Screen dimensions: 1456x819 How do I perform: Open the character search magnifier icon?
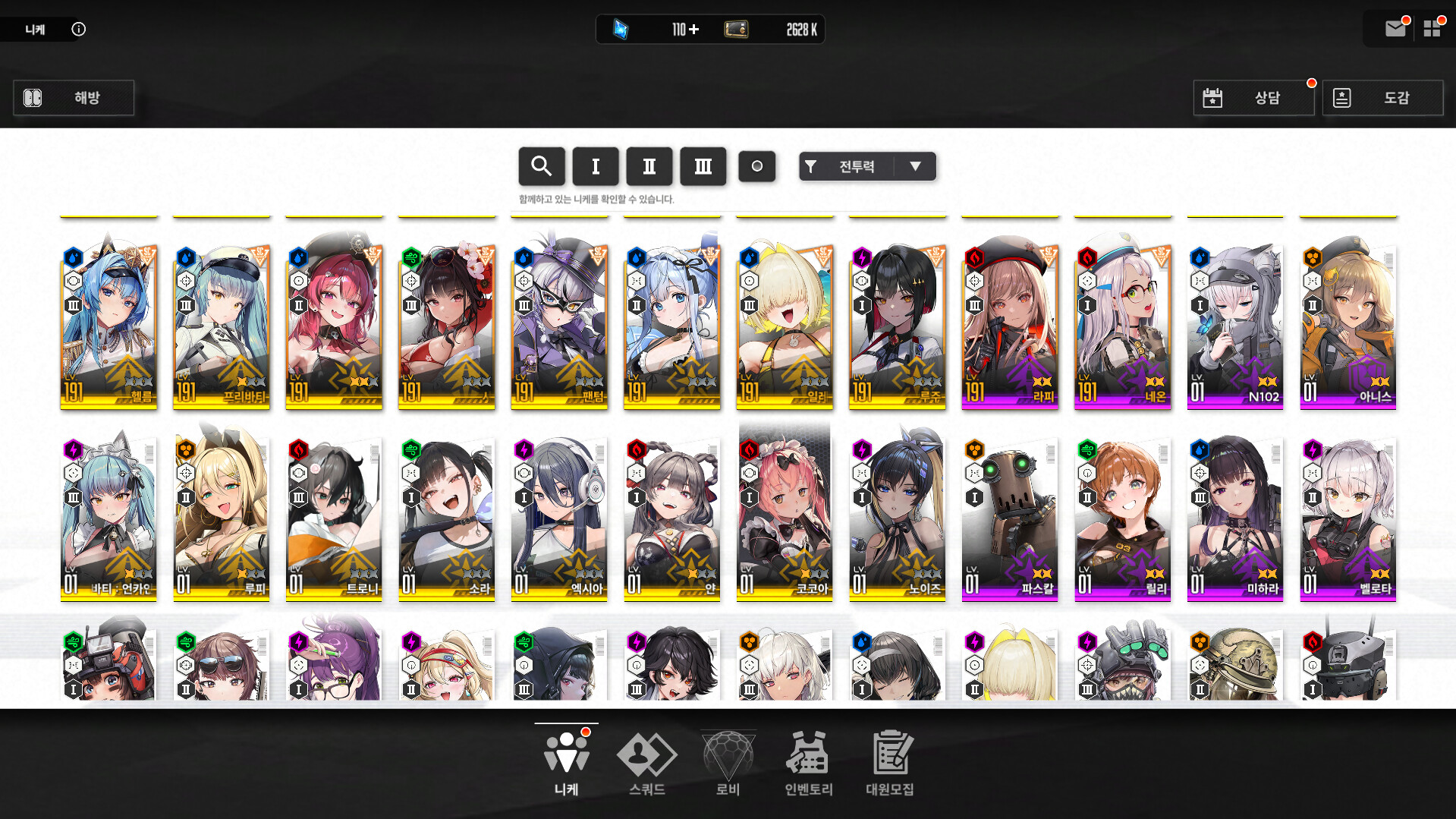click(541, 166)
